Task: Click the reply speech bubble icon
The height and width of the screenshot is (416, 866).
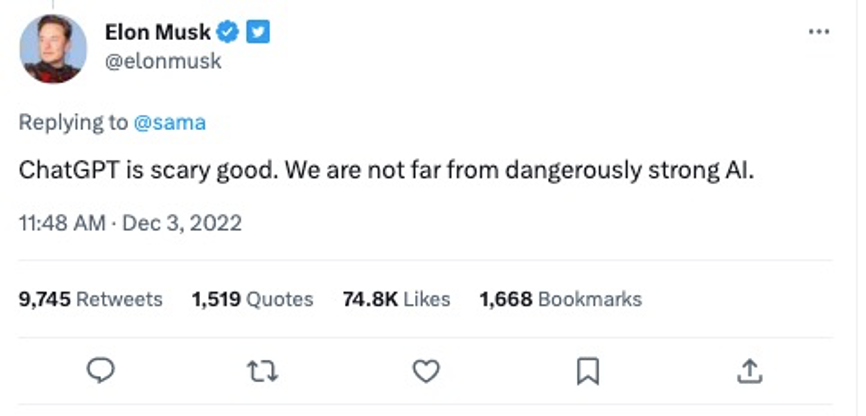Action: click(100, 371)
